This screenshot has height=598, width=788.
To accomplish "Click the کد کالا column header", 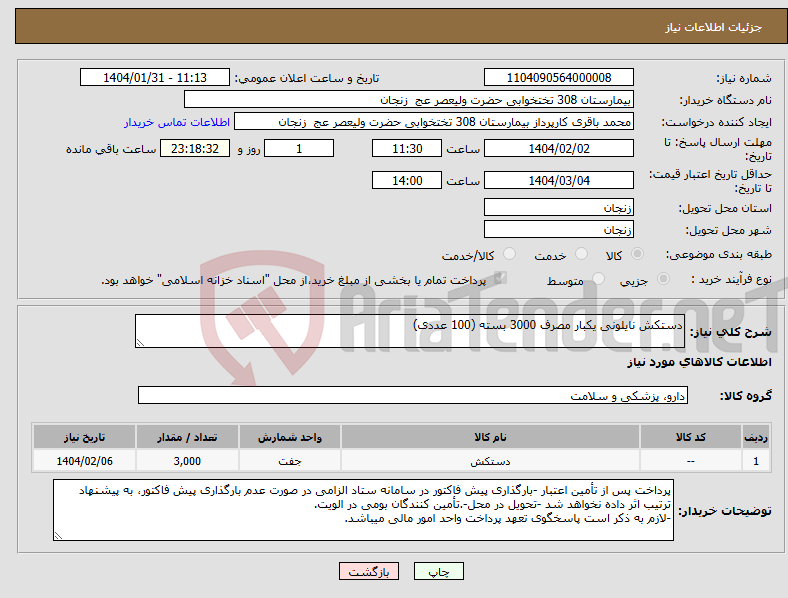I will 691,437.
